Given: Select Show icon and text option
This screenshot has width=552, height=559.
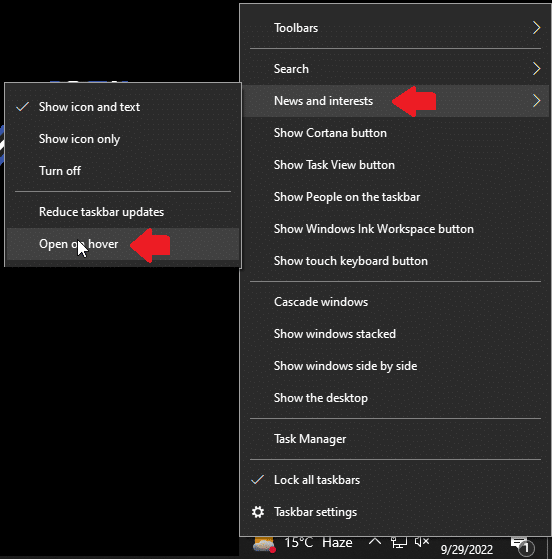Looking at the screenshot, I should [123, 107].
